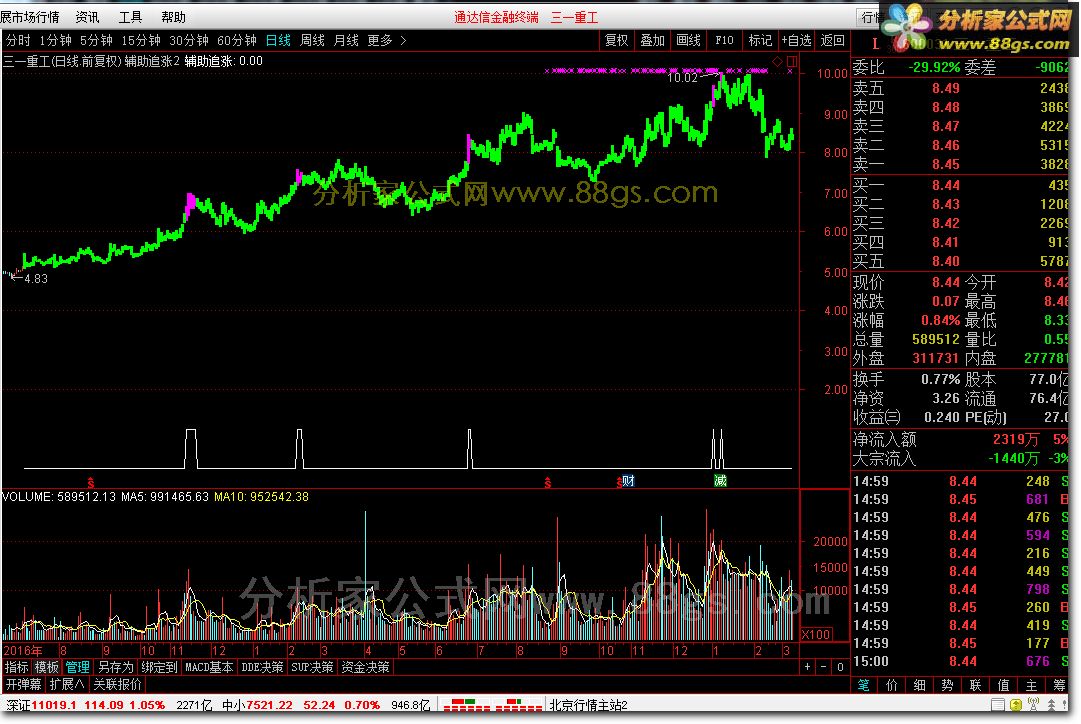The width and height of the screenshot is (1081, 724).
Task: Switch to the 主 main force tab
Action: pyautogui.click(x=1031, y=685)
